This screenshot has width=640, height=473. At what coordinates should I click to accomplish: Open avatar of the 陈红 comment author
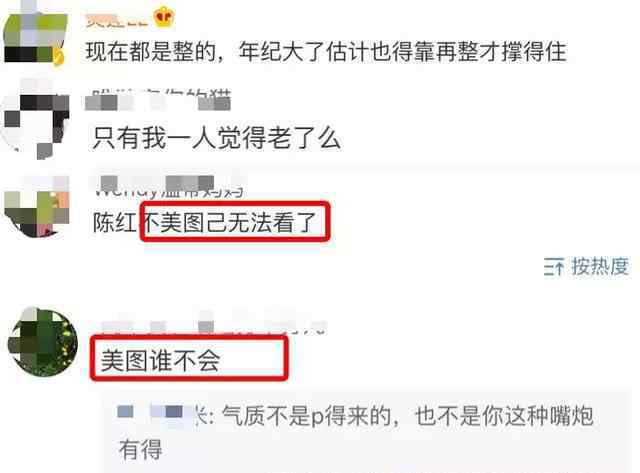pyautogui.click(x=37, y=207)
